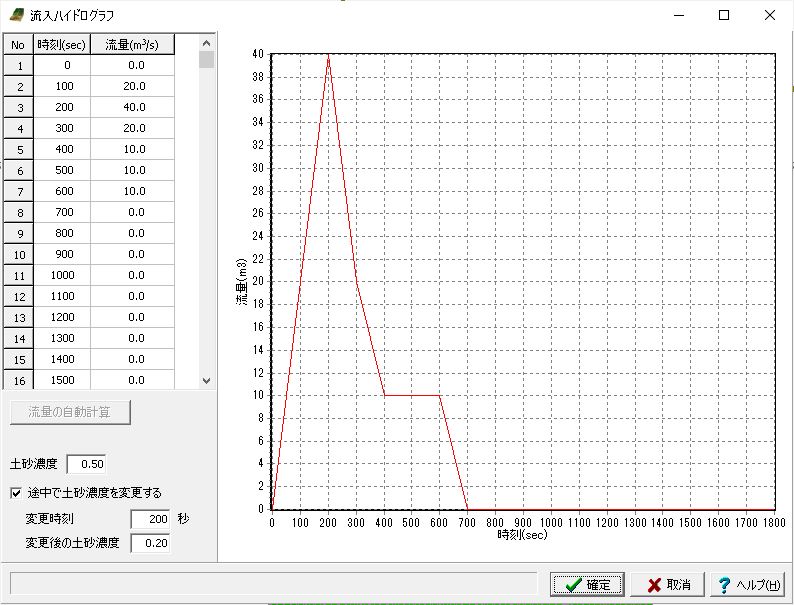Select row header number 8
Viewport: 794px width, 605px height.
pos(19,213)
